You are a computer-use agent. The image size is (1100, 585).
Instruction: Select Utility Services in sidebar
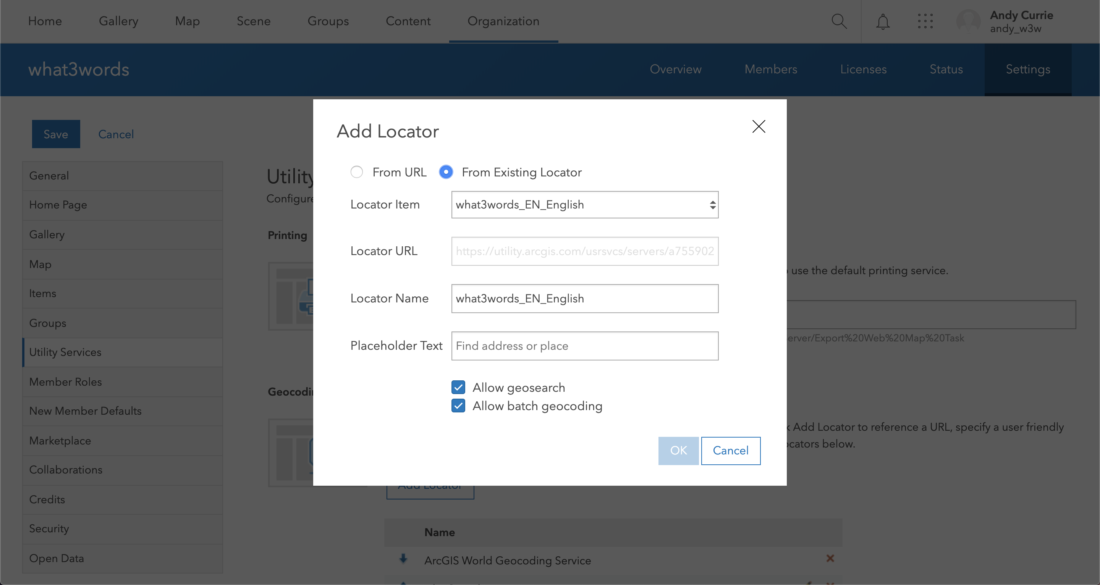pos(123,352)
